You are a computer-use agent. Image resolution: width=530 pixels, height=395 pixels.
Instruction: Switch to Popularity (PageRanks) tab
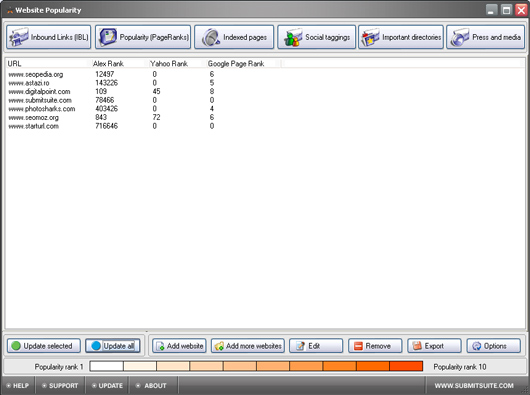click(x=143, y=37)
